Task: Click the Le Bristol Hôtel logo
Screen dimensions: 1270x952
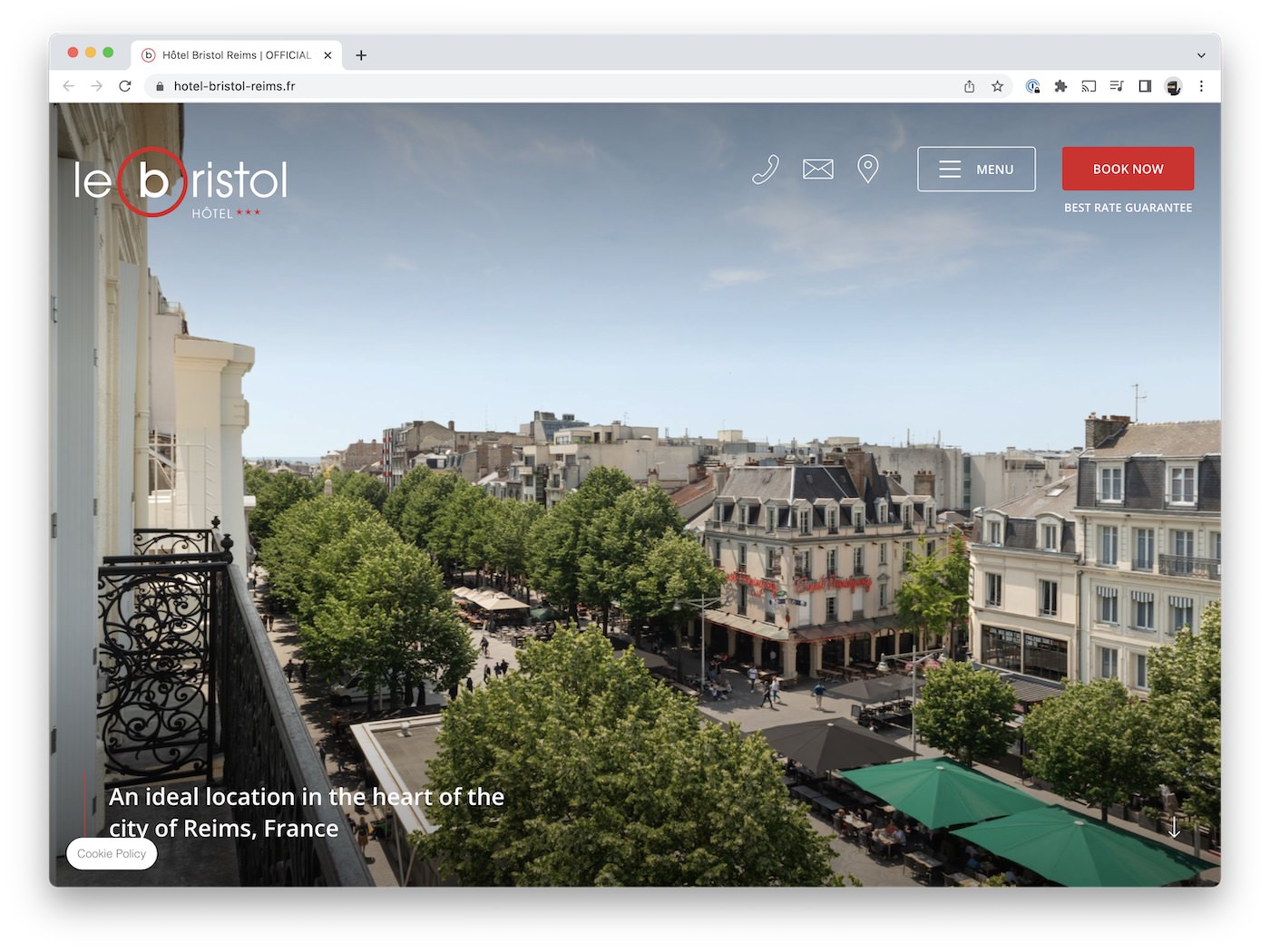Action: click(181, 182)
